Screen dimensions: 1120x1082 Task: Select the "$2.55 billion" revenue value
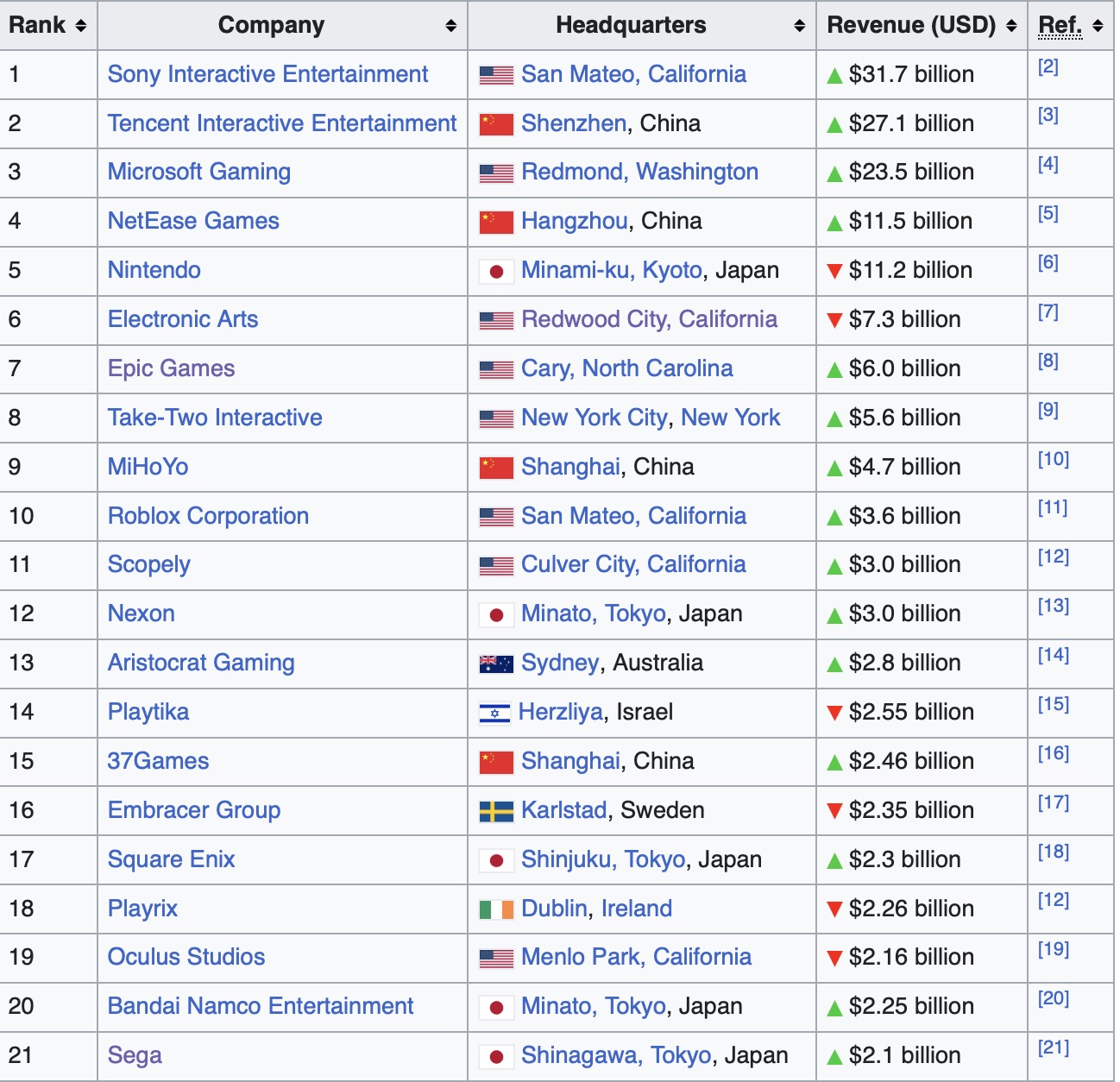pyautogui.click(x=911, y=712)
